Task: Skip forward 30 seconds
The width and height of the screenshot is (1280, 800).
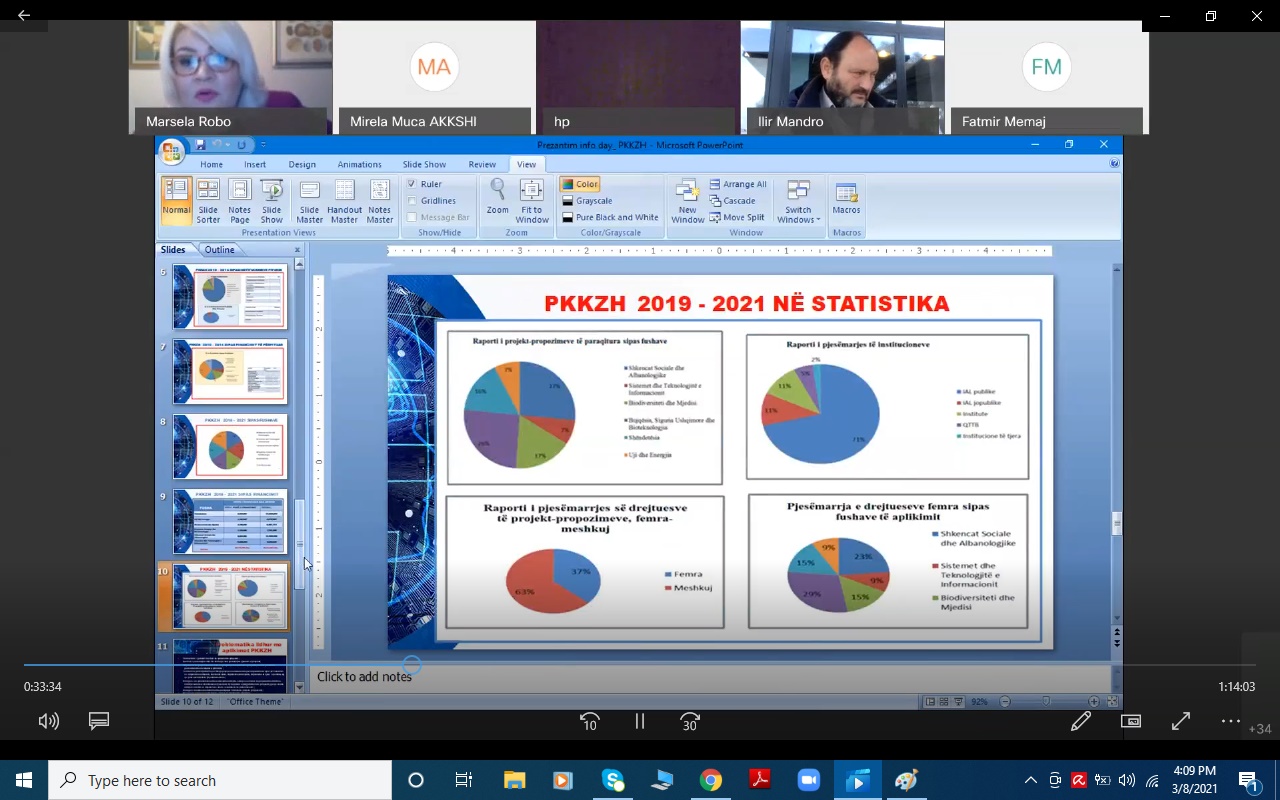Action: point(690,721)
